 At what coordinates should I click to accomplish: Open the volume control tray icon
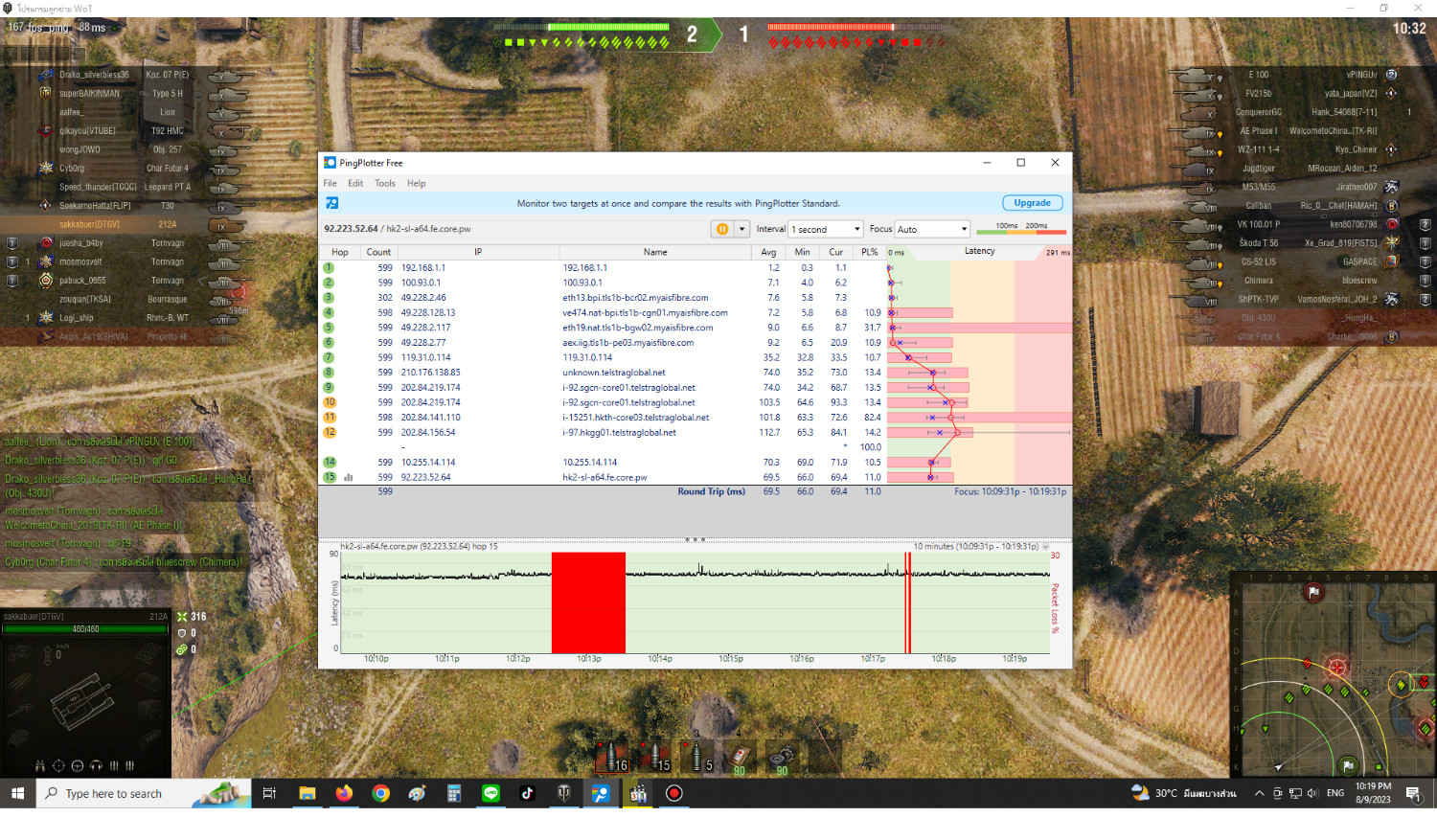(x=1312, y=793)
